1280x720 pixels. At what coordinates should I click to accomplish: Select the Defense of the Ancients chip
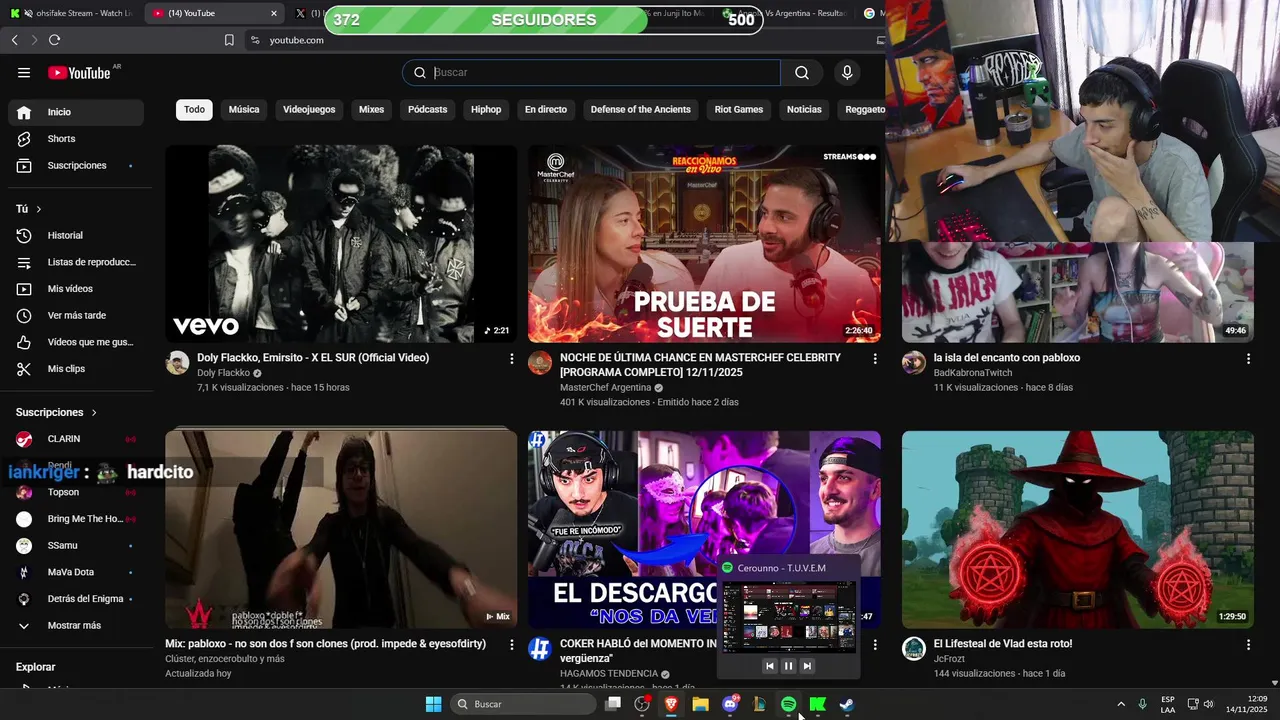(641, 110)
